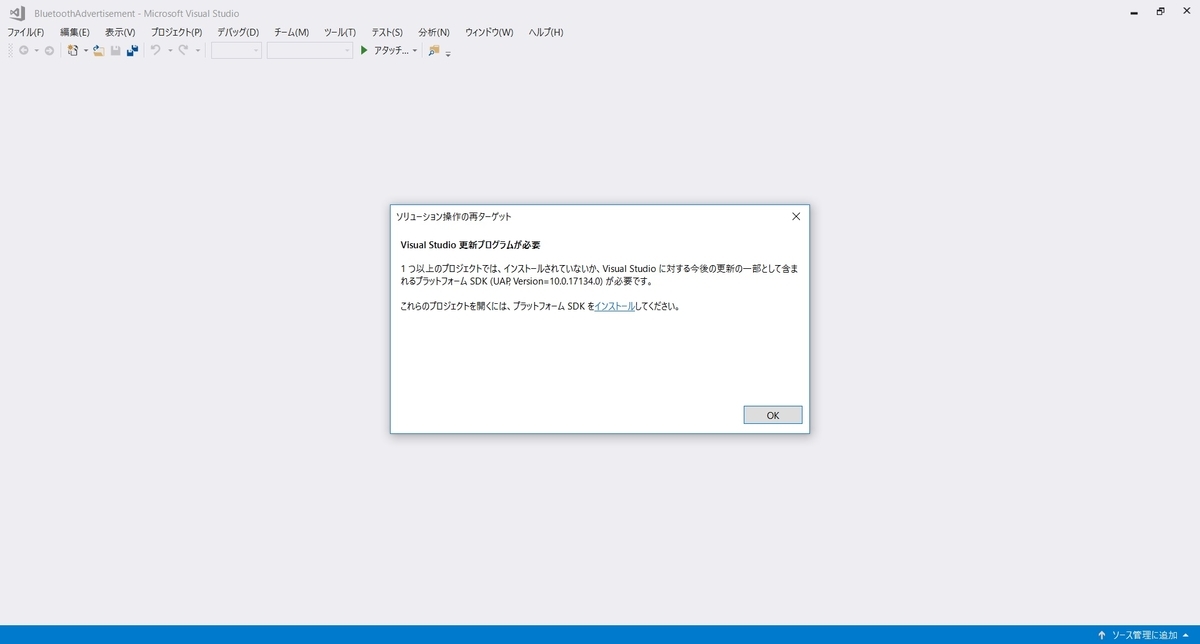Open the 表示(V) menu
This screenshot has height=644, width=1200.
tap(120, 32)
